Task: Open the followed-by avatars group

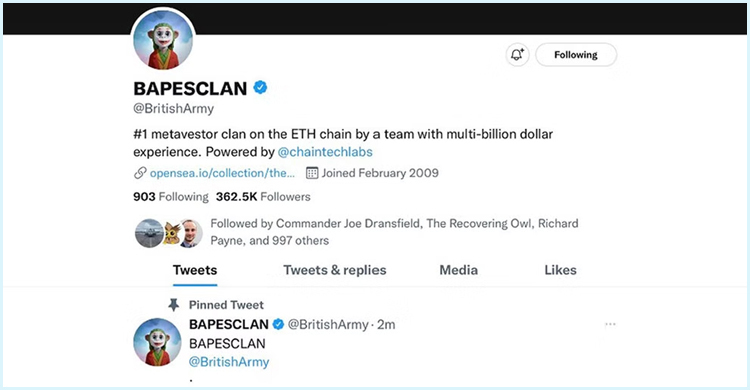Action: tap(169, 234)
